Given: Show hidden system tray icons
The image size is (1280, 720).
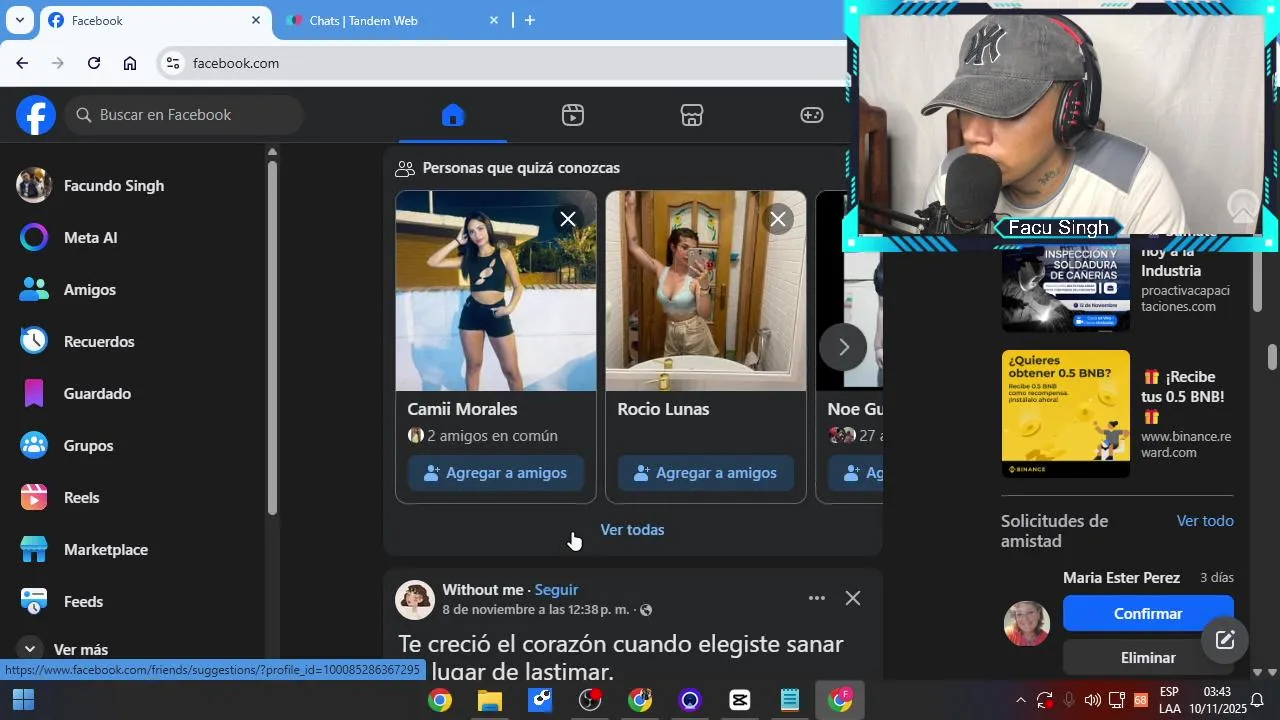Looking at the screenshot, I should click(1020, 700).
